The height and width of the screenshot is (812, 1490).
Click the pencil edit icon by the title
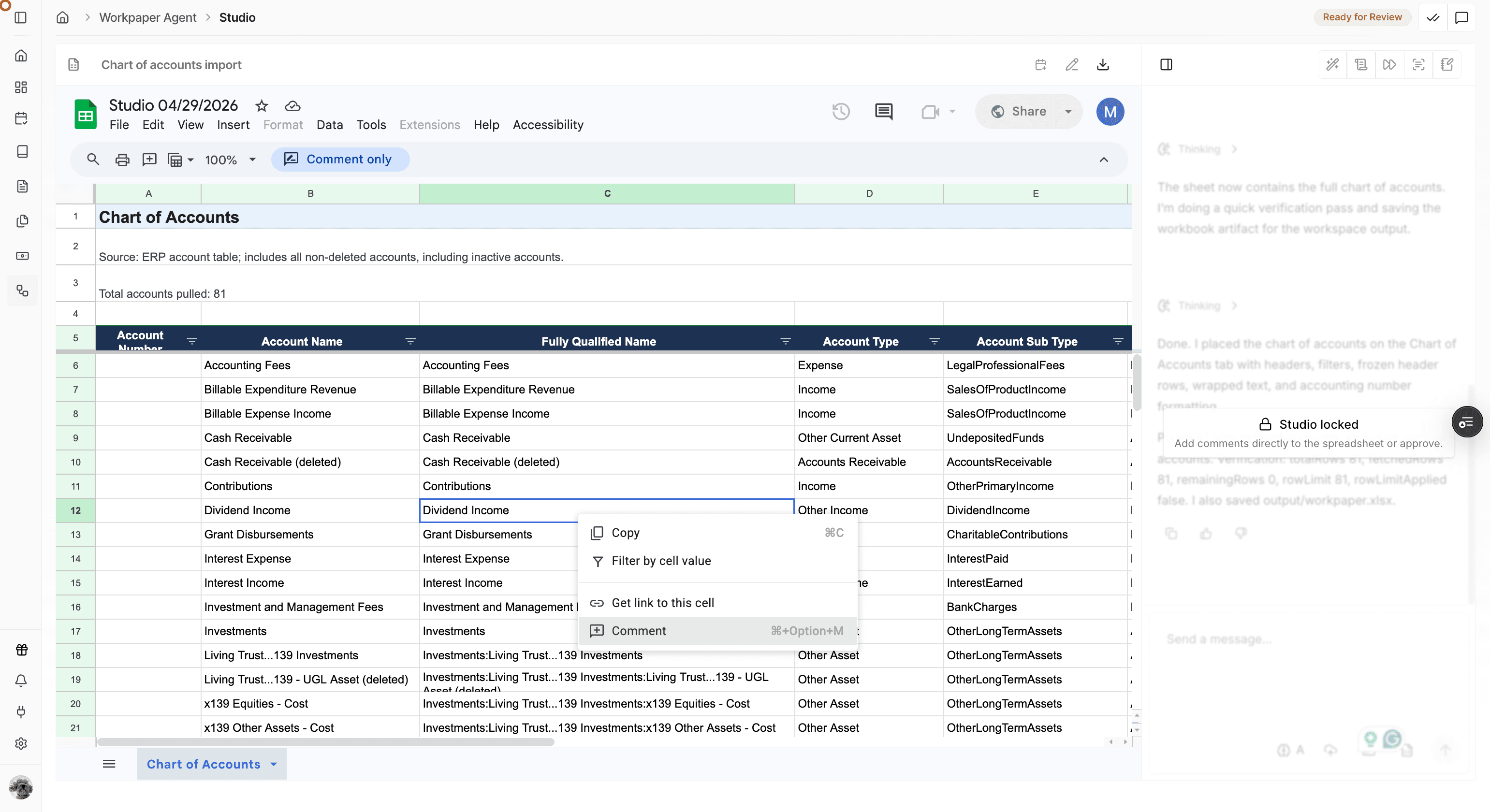tap(1072, 64)
